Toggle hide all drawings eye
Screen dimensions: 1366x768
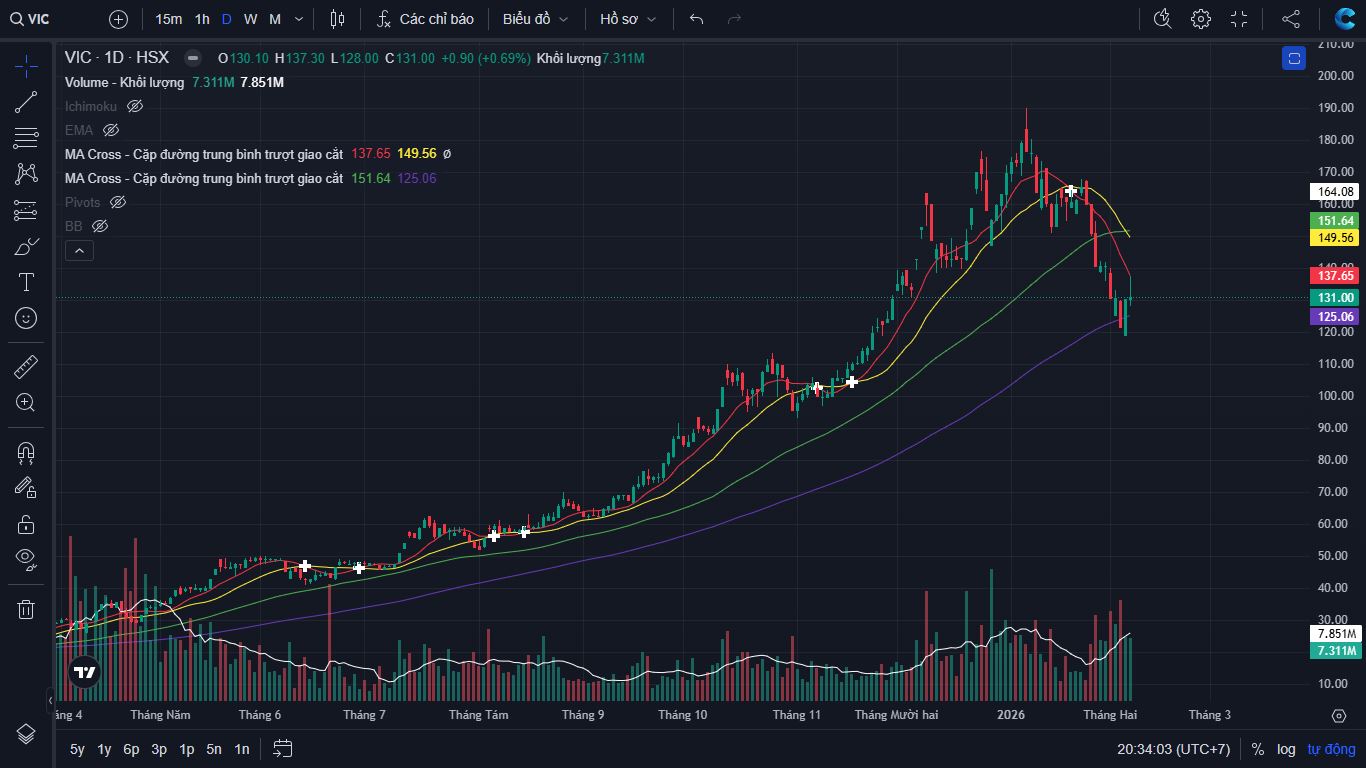[x=26, y=559]
